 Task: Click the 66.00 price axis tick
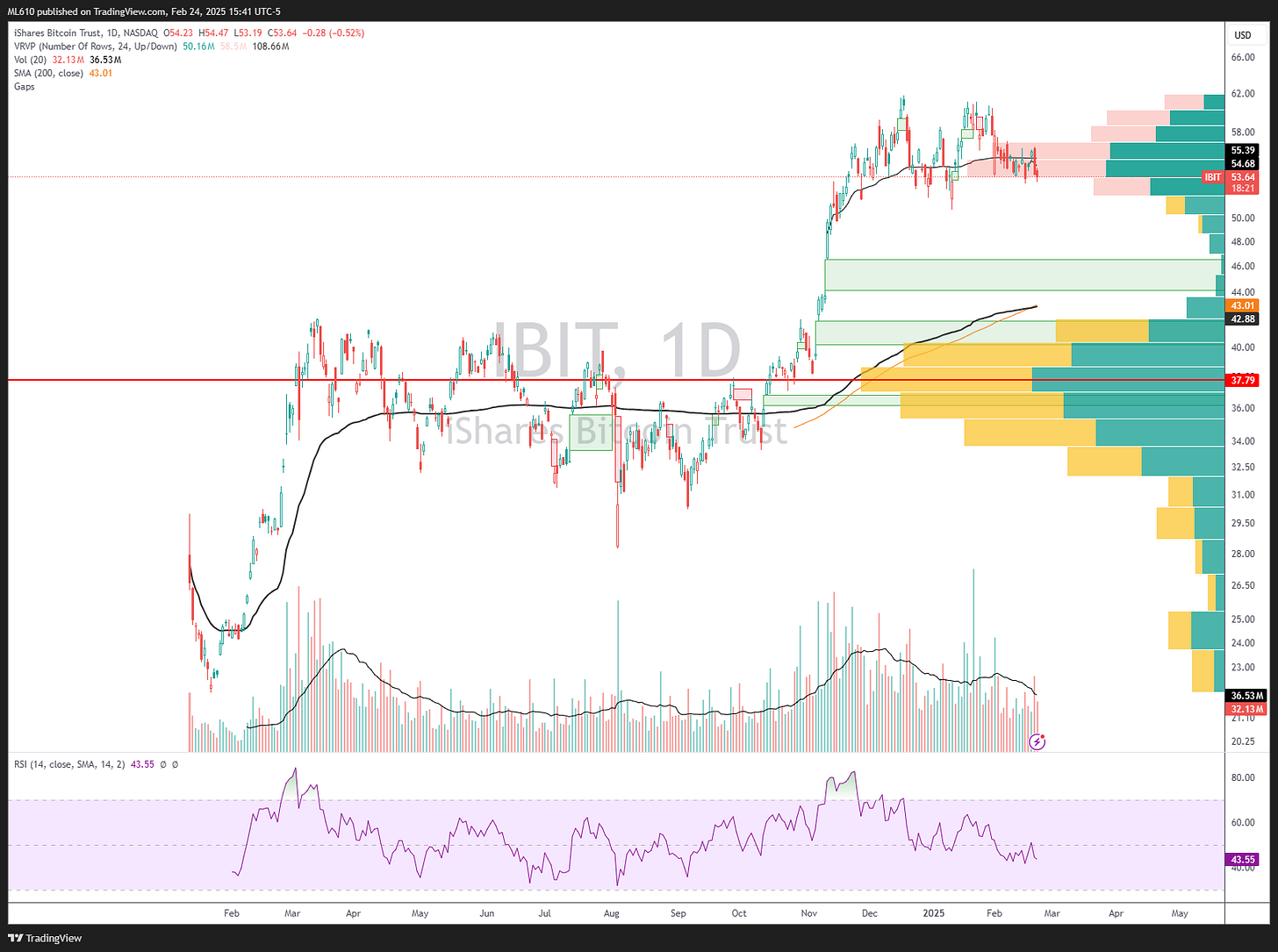pos(1242,58)
